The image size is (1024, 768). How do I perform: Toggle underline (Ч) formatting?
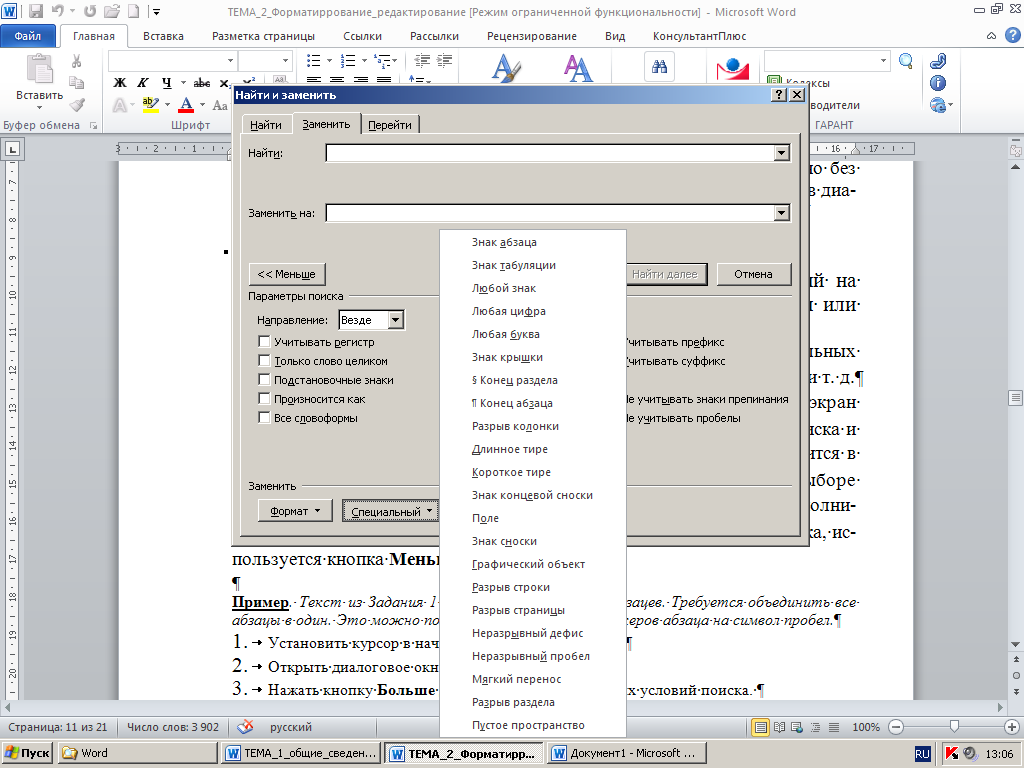167,83
